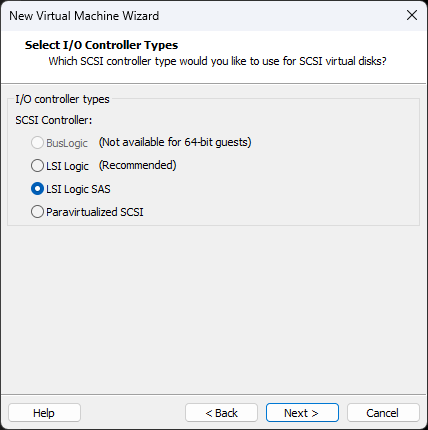This screenshot has width=428, height=430.
Task: Click the 'LSI Logic' label text
Action: pyautogui.click(x=67, y=166)
